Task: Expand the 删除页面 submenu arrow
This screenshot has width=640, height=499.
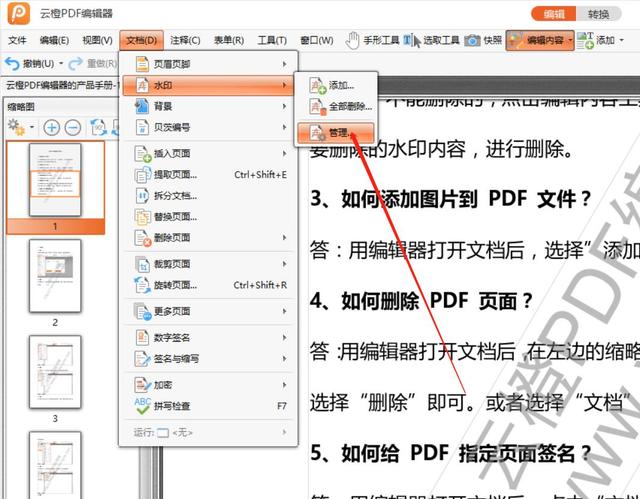Action: [x=284, y=238]
